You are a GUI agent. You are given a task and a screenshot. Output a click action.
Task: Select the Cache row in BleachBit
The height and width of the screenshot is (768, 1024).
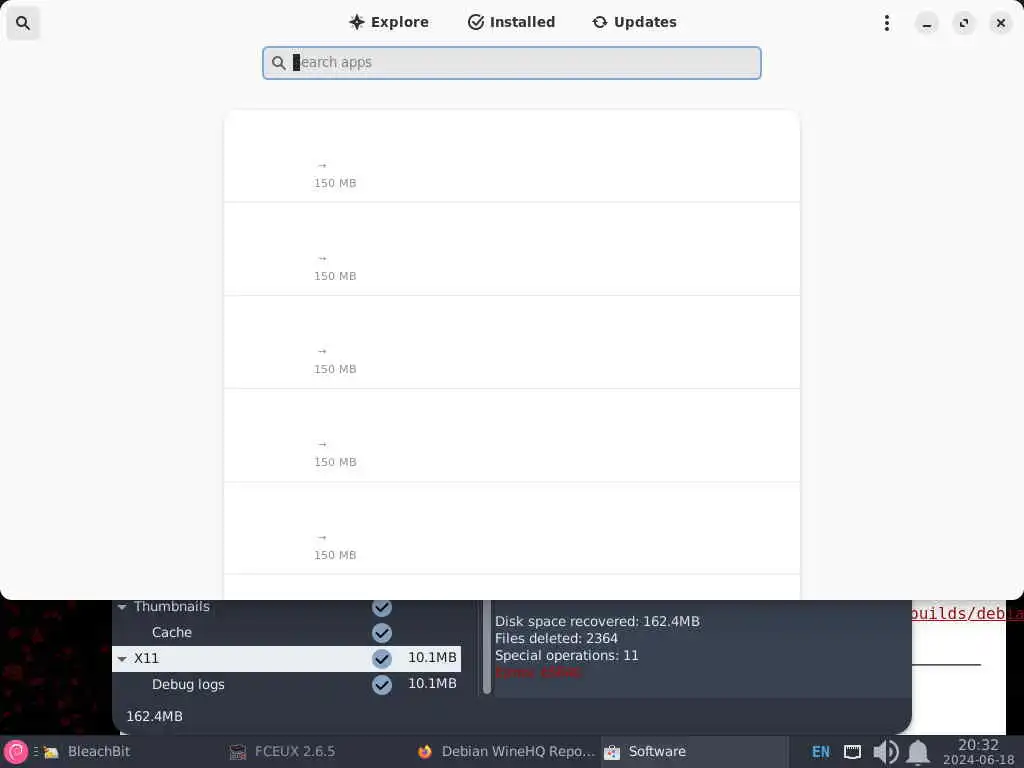[287, 633]
